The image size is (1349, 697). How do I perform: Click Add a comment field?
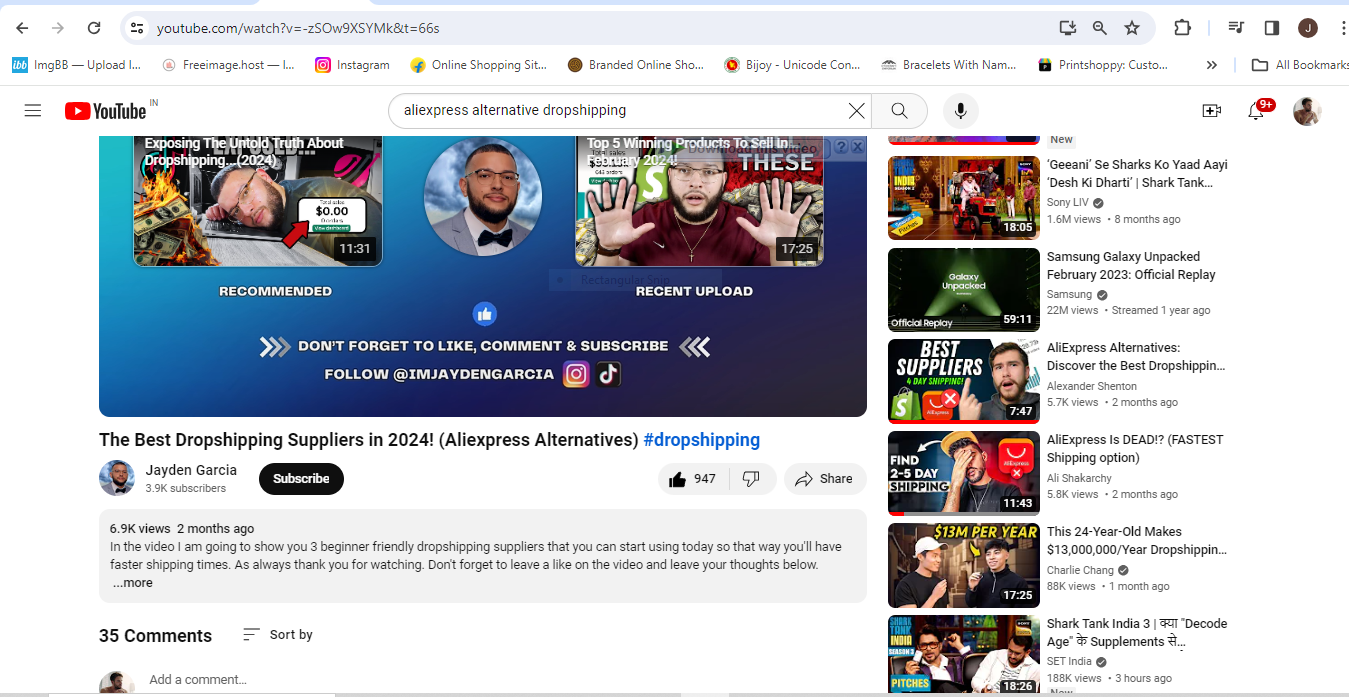tap(198, 680)
